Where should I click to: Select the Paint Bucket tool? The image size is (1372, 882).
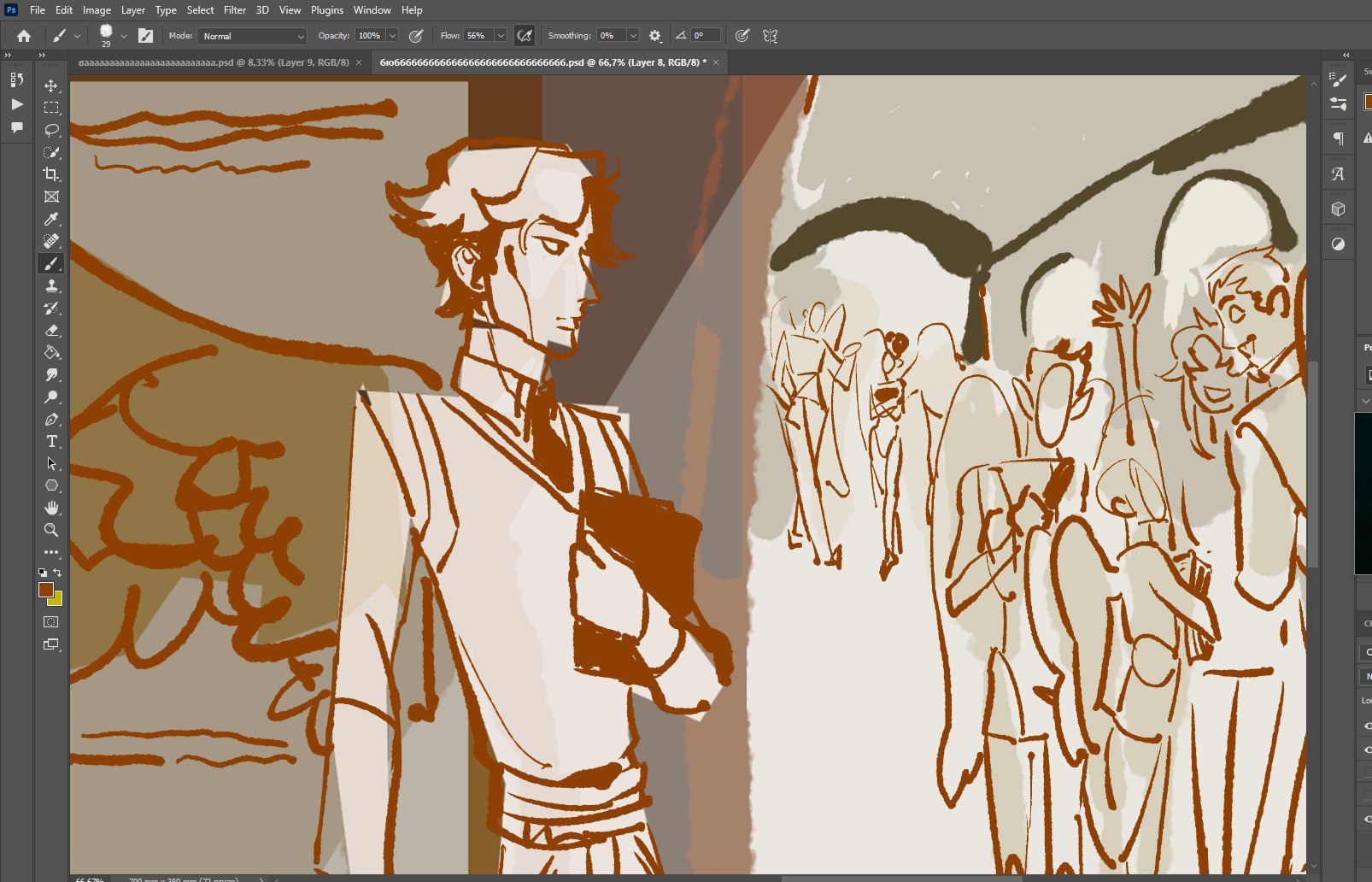(x=51, y=352)
